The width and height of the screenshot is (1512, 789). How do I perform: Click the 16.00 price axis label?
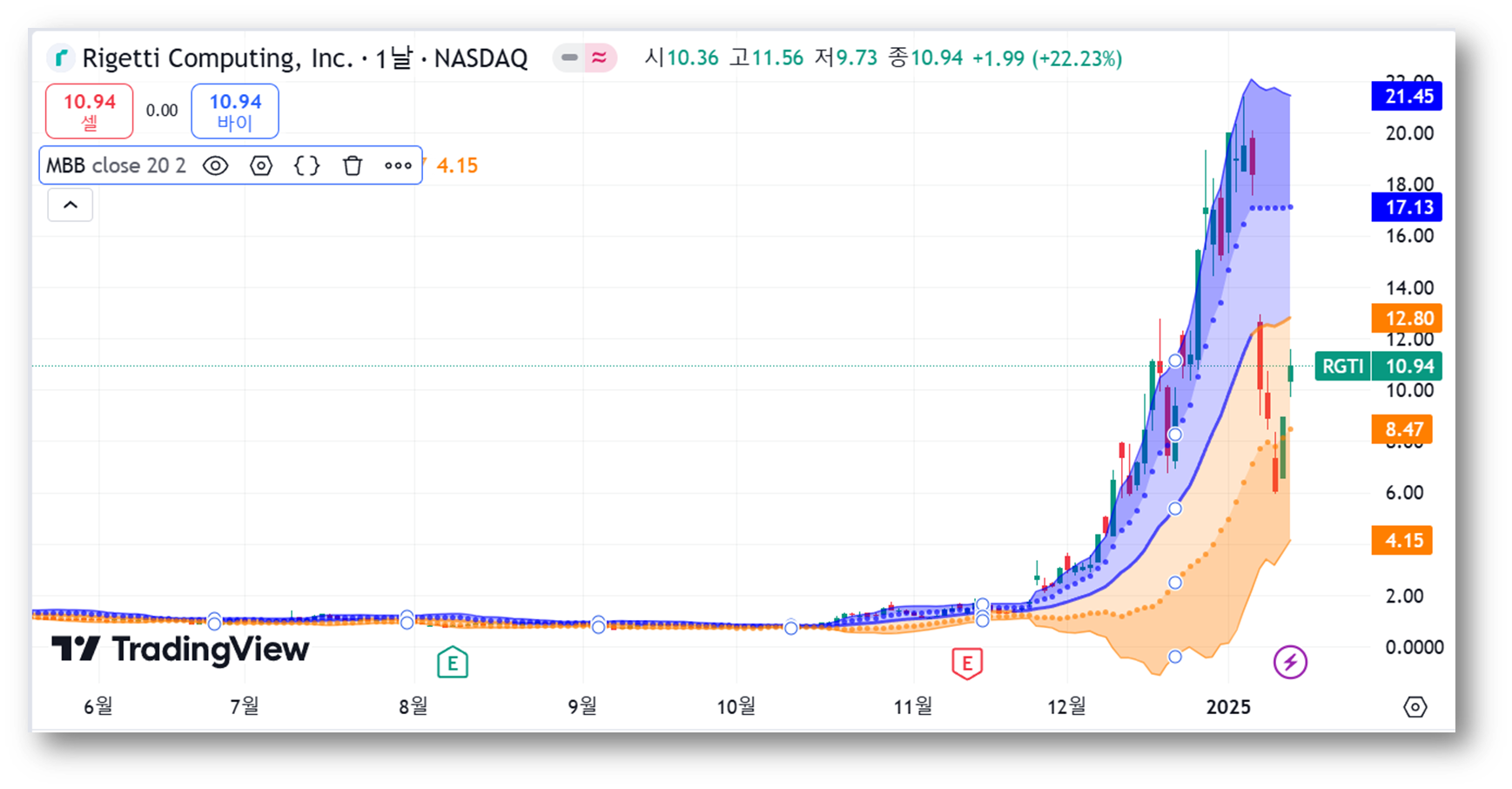tap(1410, 236)
